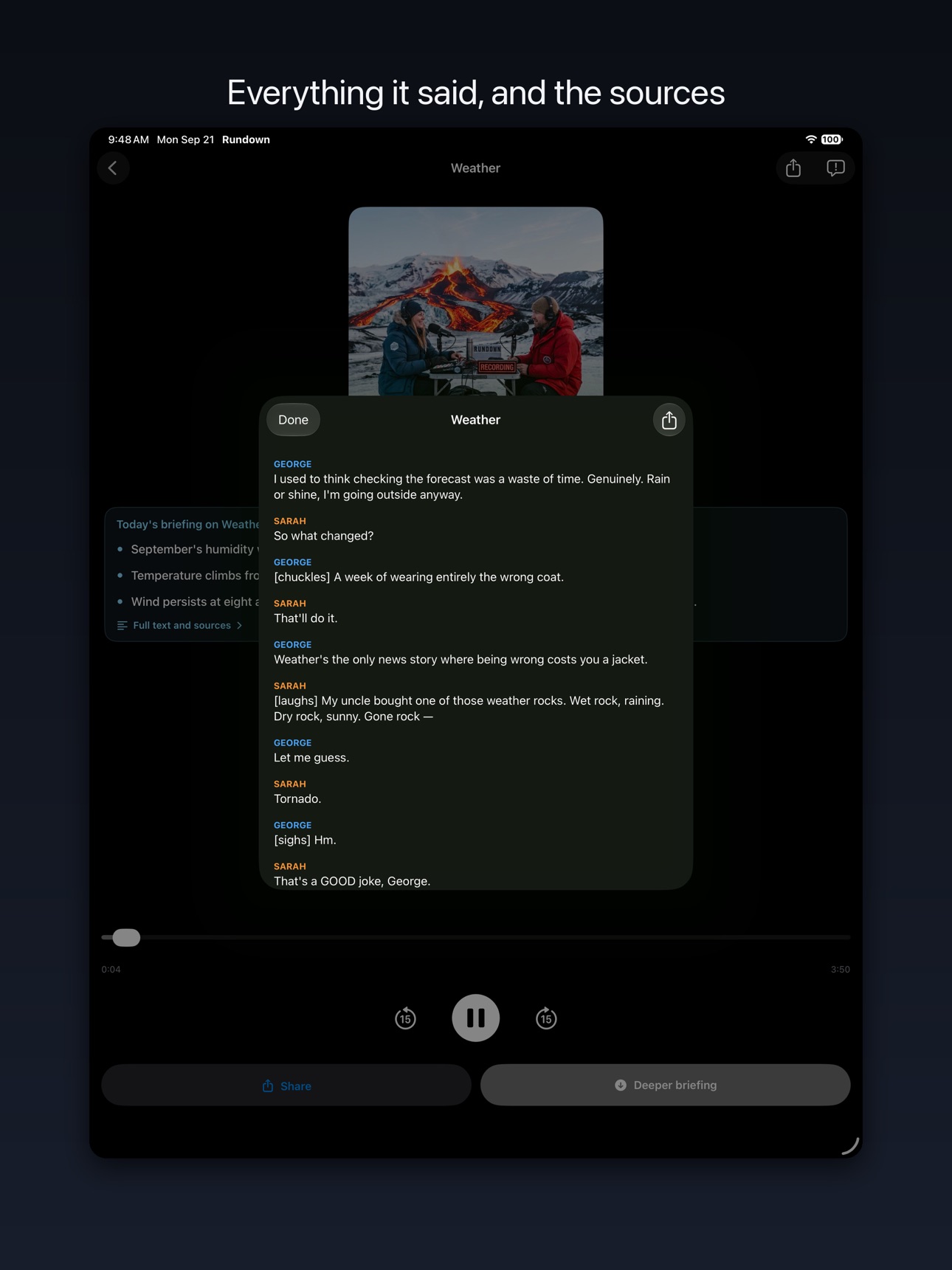Image resolution: width=952 pixels, height=1270 pixels.
Task: Go back using the top-left chevron
Action: pyautogui.click(x=113, y=168)
